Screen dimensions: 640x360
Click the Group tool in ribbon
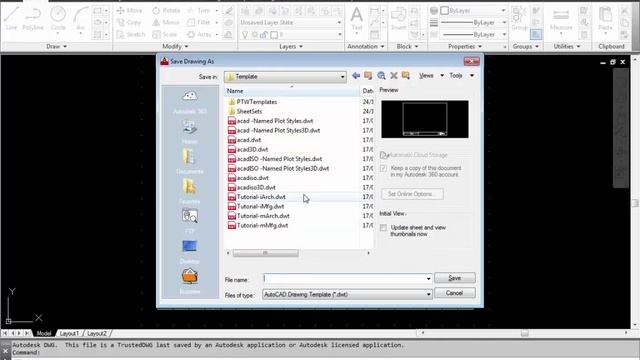pos(519,18)
